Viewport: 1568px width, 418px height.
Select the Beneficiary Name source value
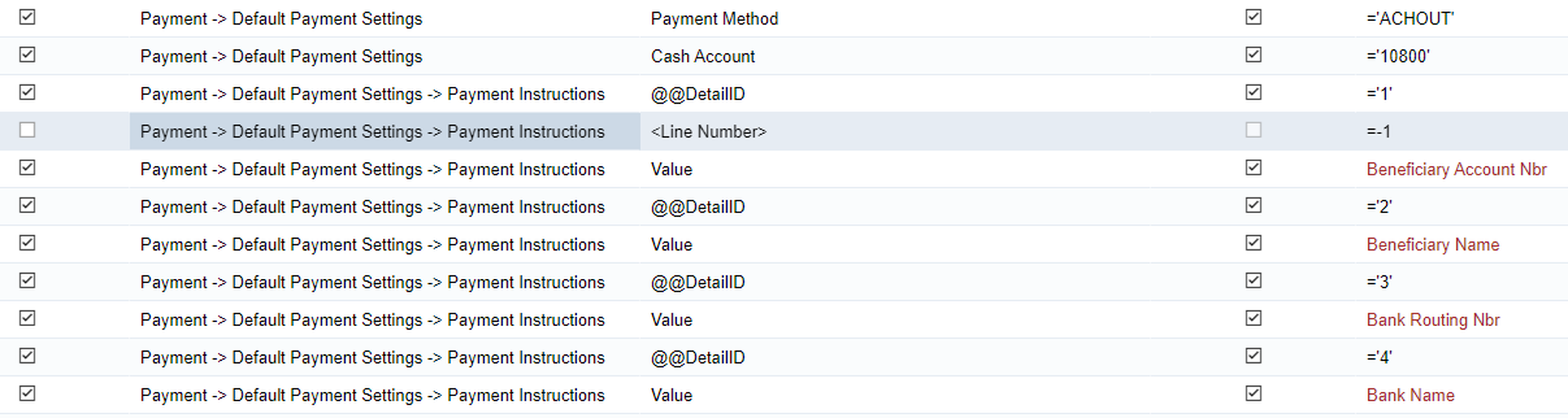[1432, 245]
